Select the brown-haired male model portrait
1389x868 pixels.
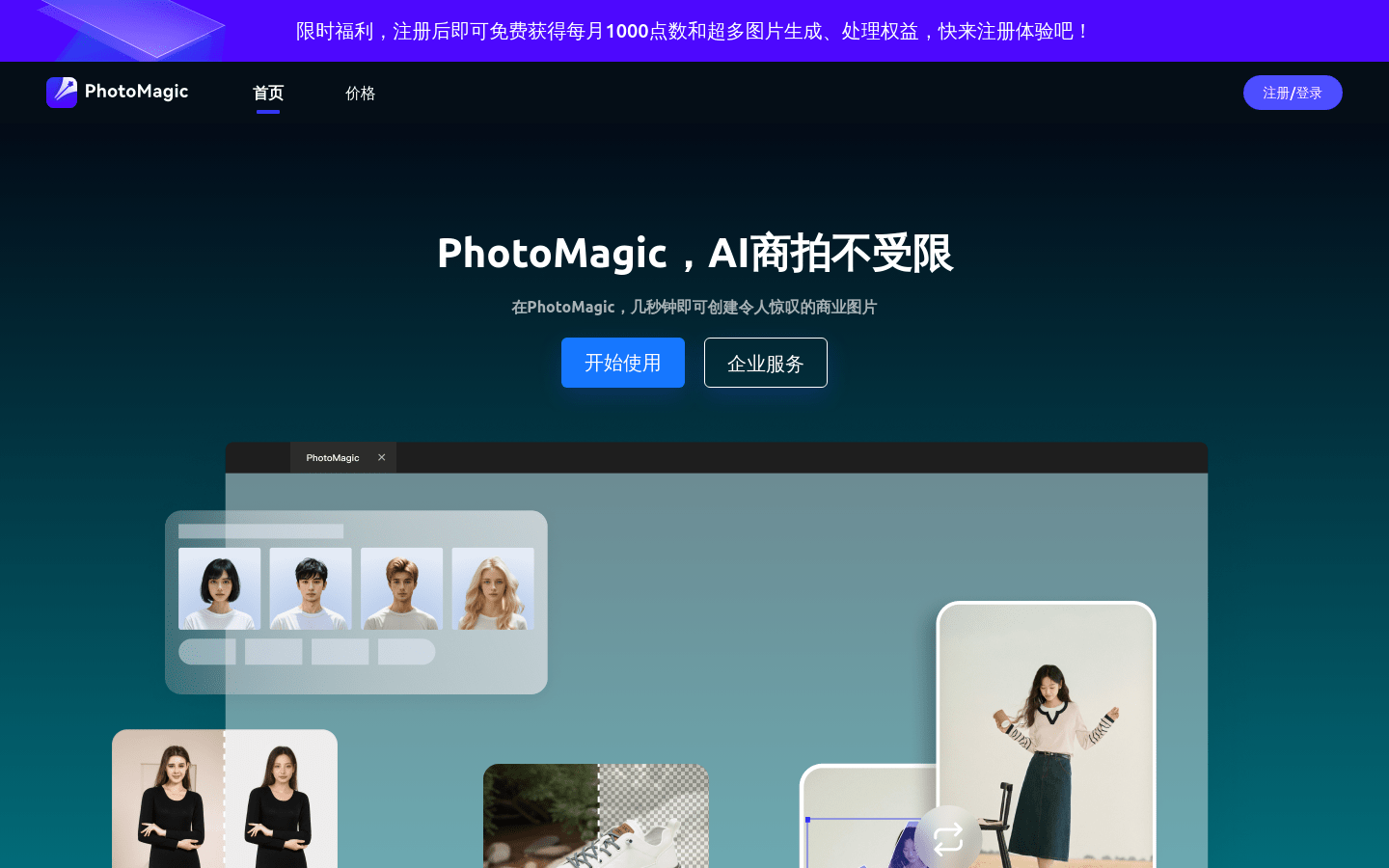pos(402,588)
